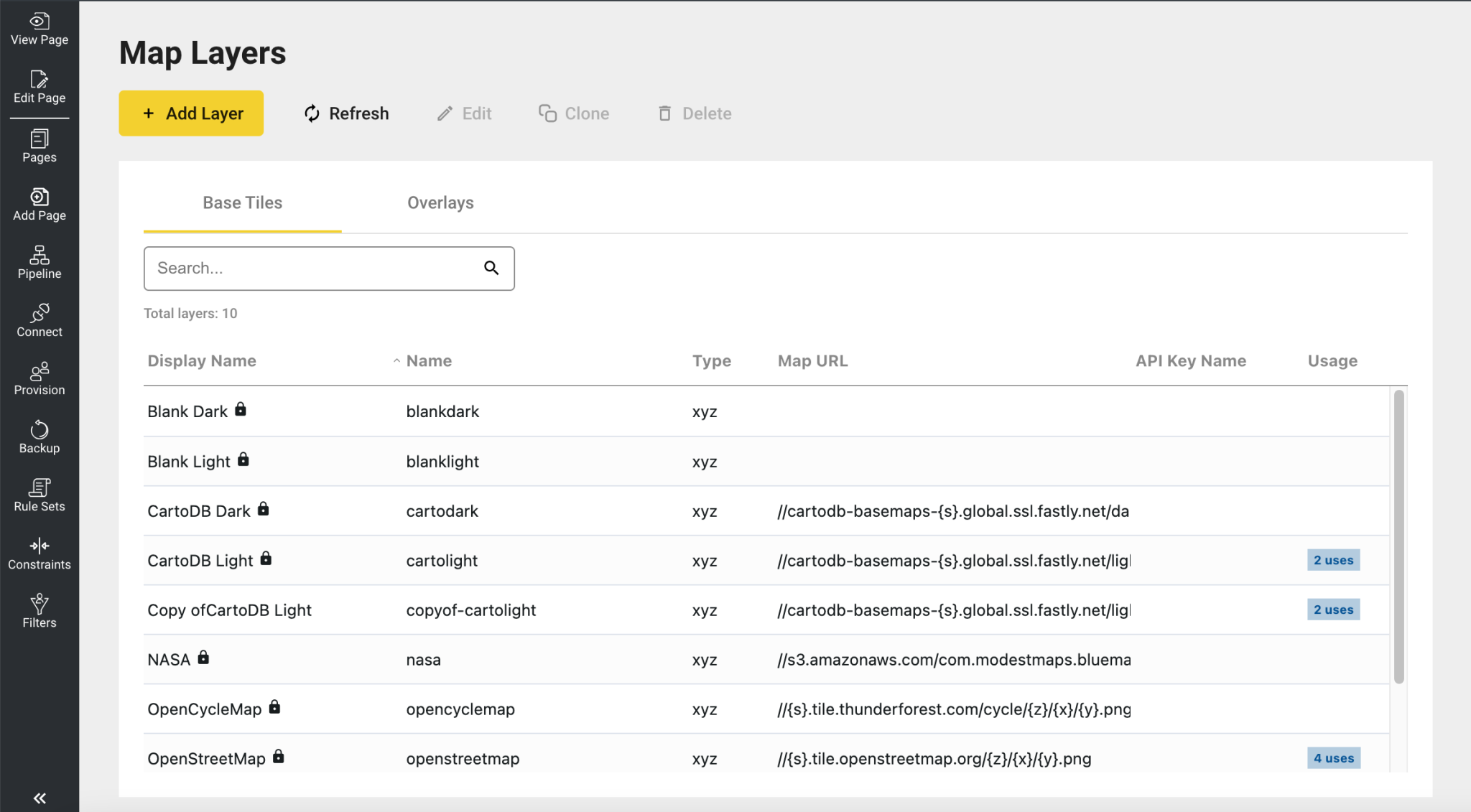Open the Provision sidebar icon
Viewport: 1471px width, 812px height.
40,379
